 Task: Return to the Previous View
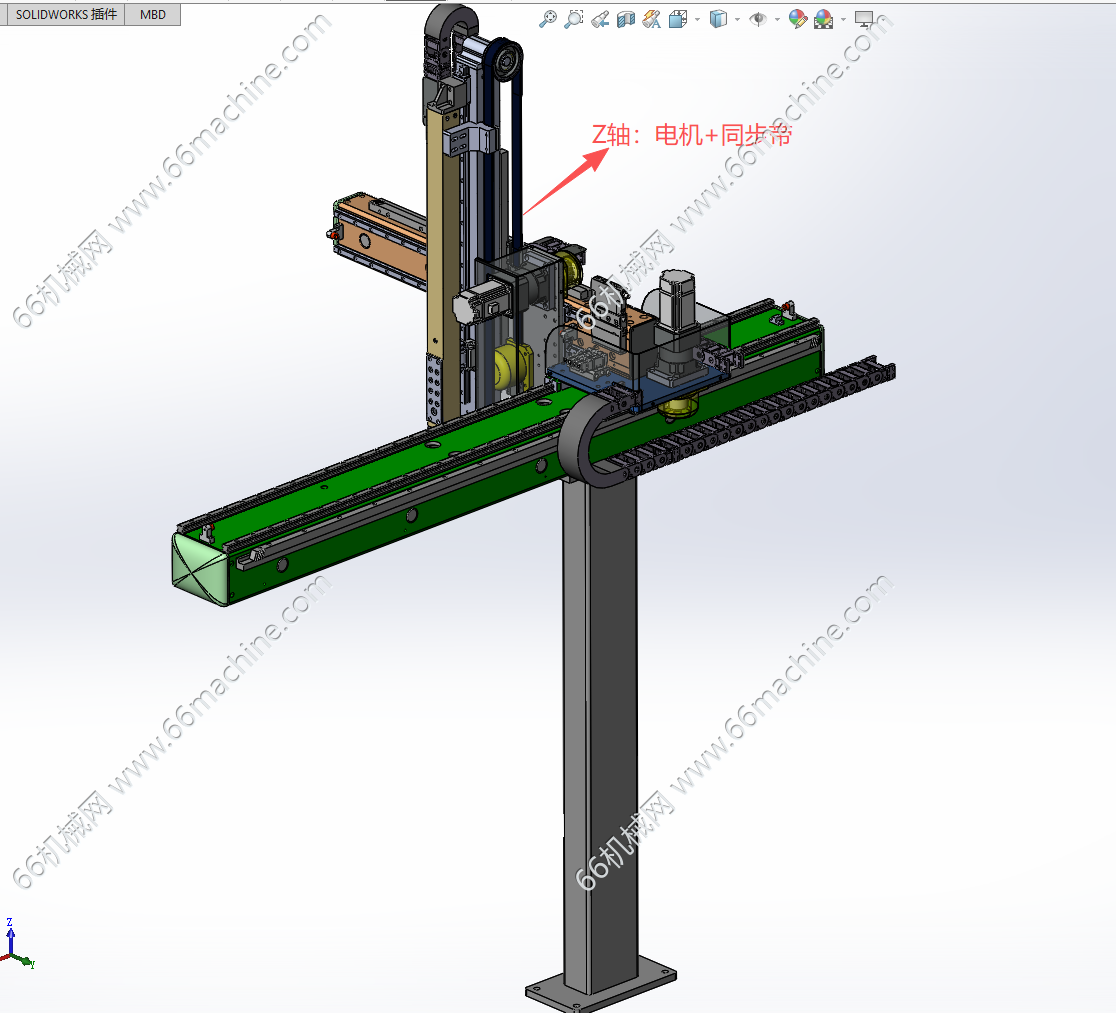pos(600,18)
